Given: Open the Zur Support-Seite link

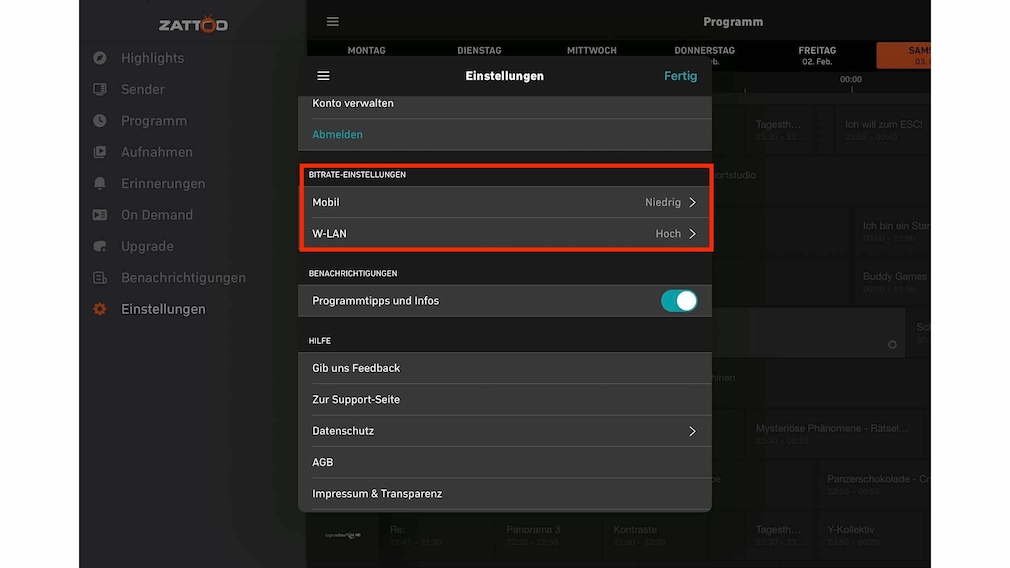Looking at the screenshot, I should 356,399.
